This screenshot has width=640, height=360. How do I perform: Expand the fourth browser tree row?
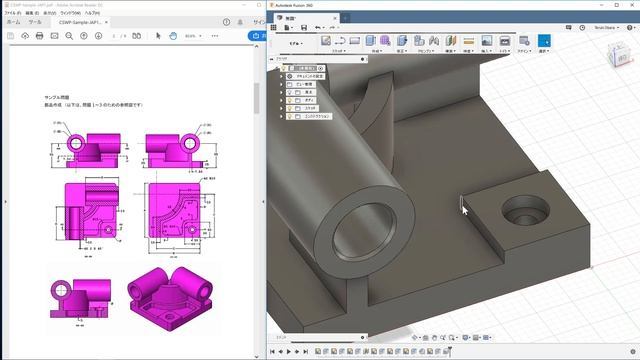281,92
